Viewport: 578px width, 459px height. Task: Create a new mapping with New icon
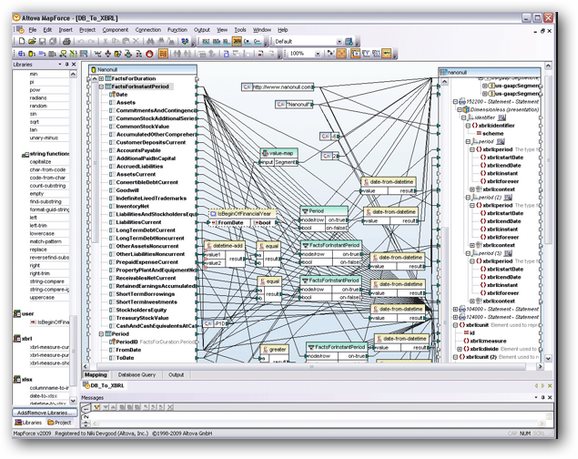coord(22,41)
